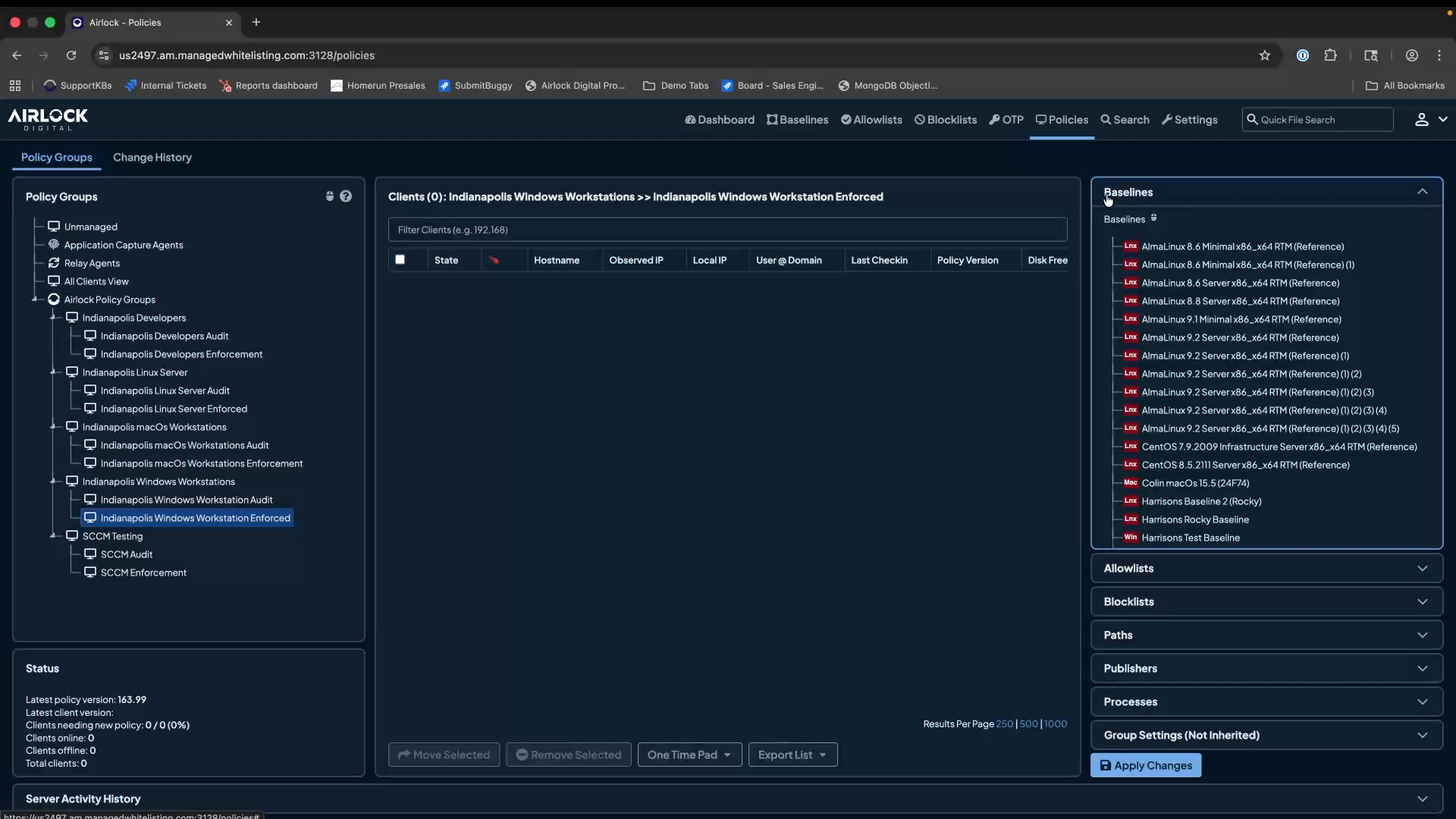Select the OTP magnifier icon
Viewport: 1456px width, 819px height.
(996, 120)
